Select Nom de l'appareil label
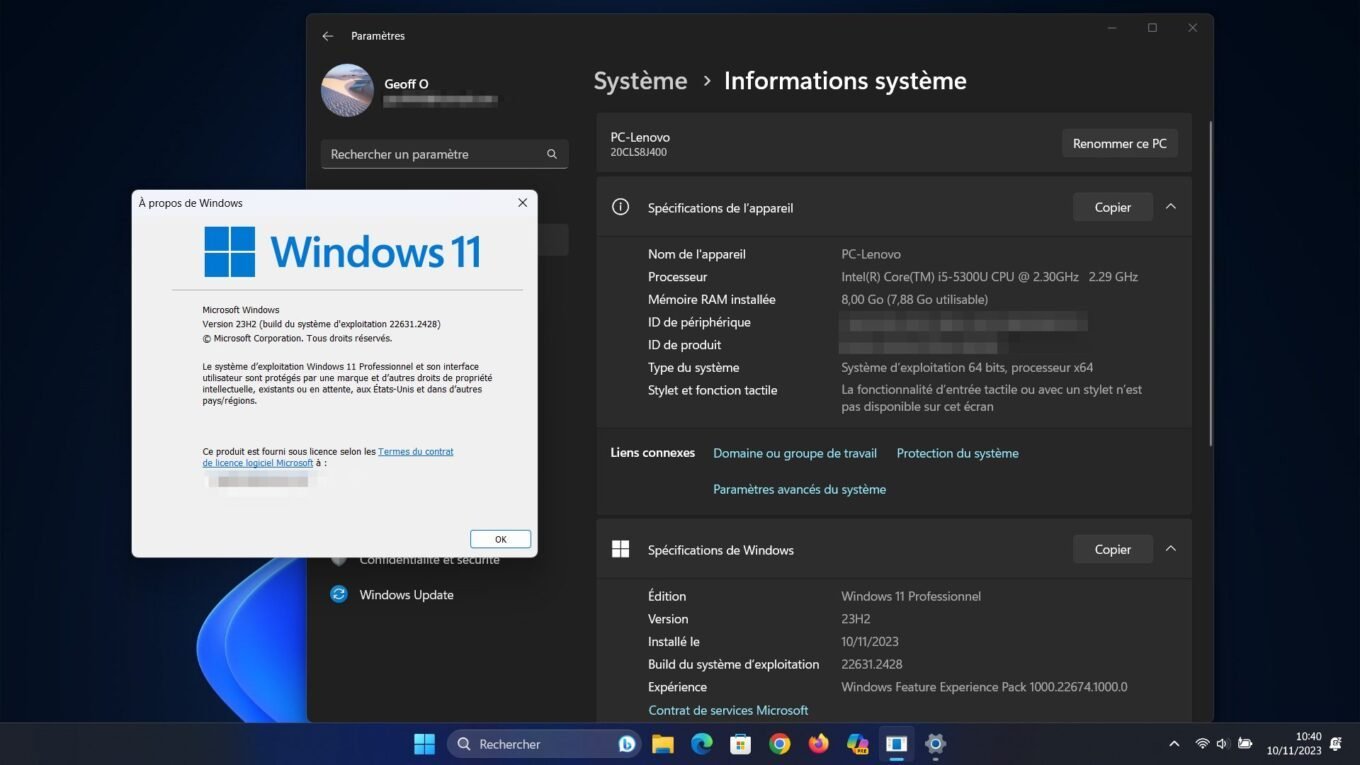Screen dimensions: 1360x765 (x=697, y=254)
